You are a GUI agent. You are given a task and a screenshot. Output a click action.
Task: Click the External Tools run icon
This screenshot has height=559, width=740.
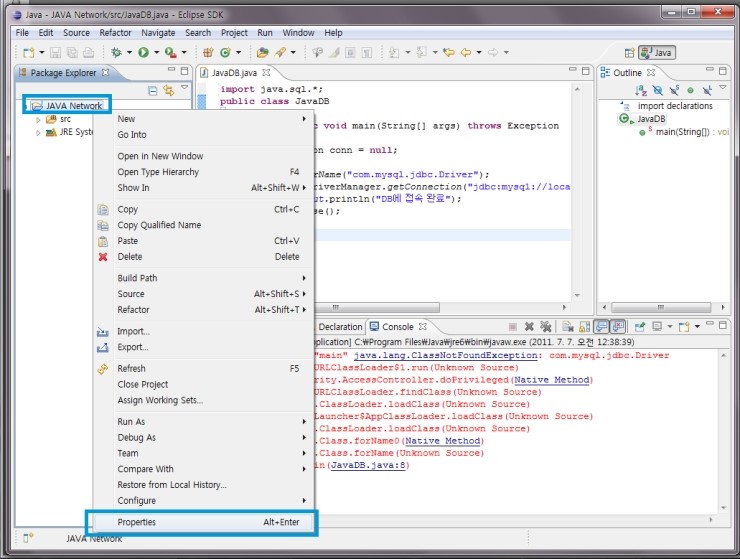click(170, 52)
